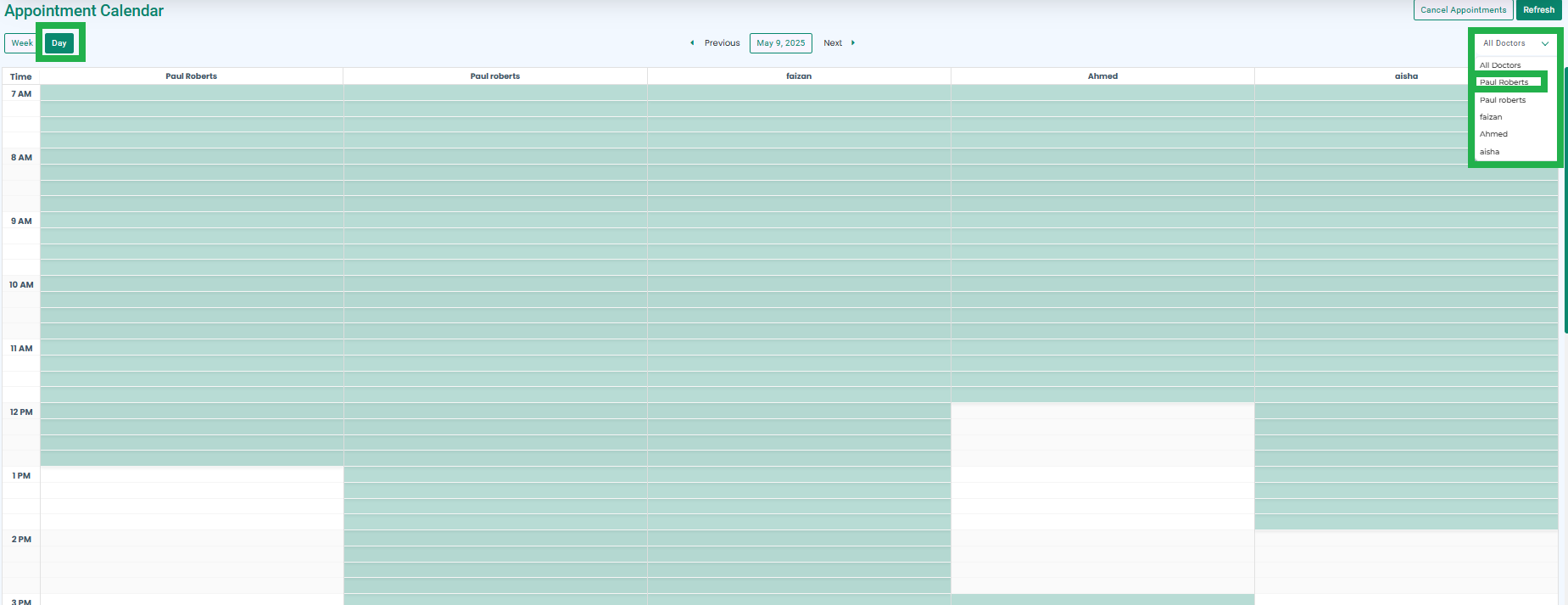
Task: Refresh the appointment calendar
Action: [x=1539, y=10]
